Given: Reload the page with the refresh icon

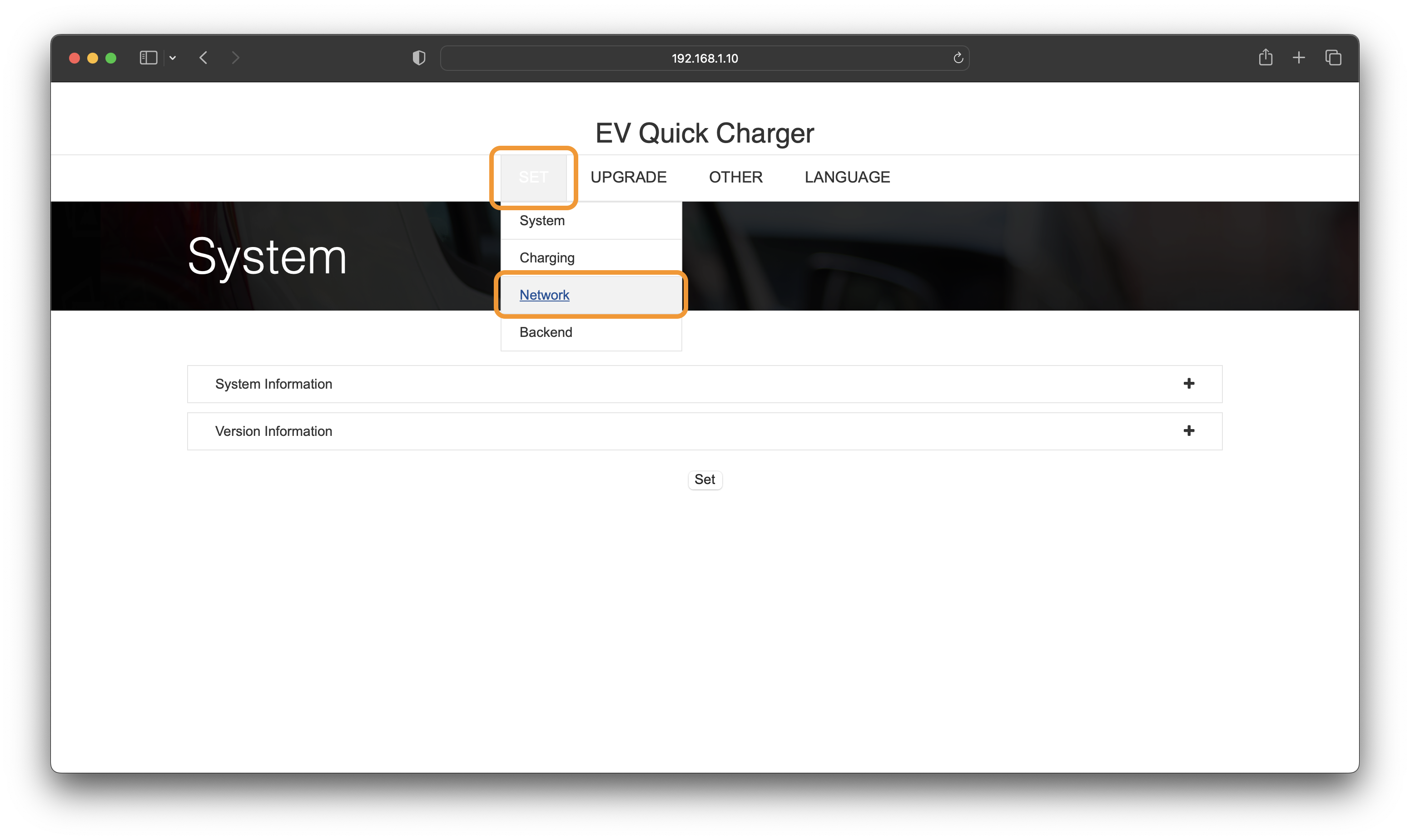Looking at the screenshot, I should [x=958, y=58].
